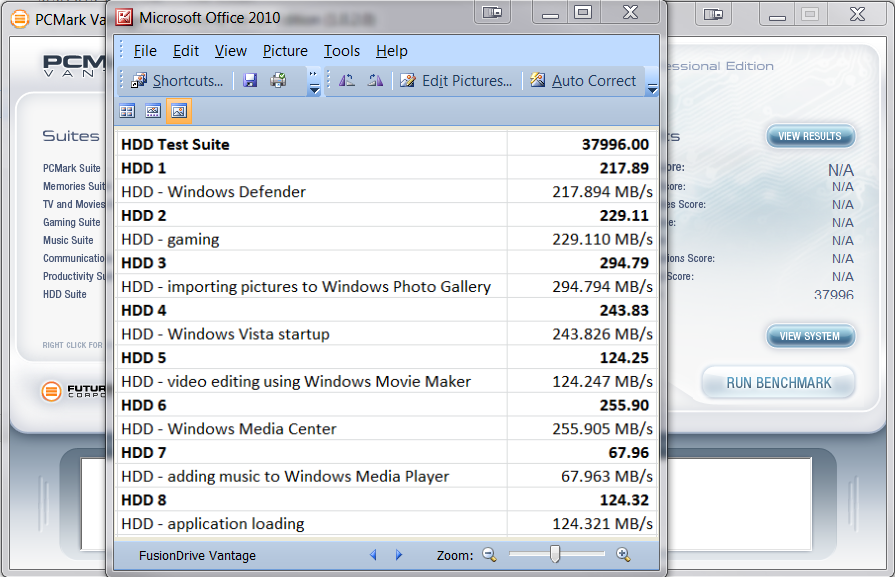Viewport: 895px width, 577px height.
Task: Click the Auto Correct button
Action: point(583,81)
